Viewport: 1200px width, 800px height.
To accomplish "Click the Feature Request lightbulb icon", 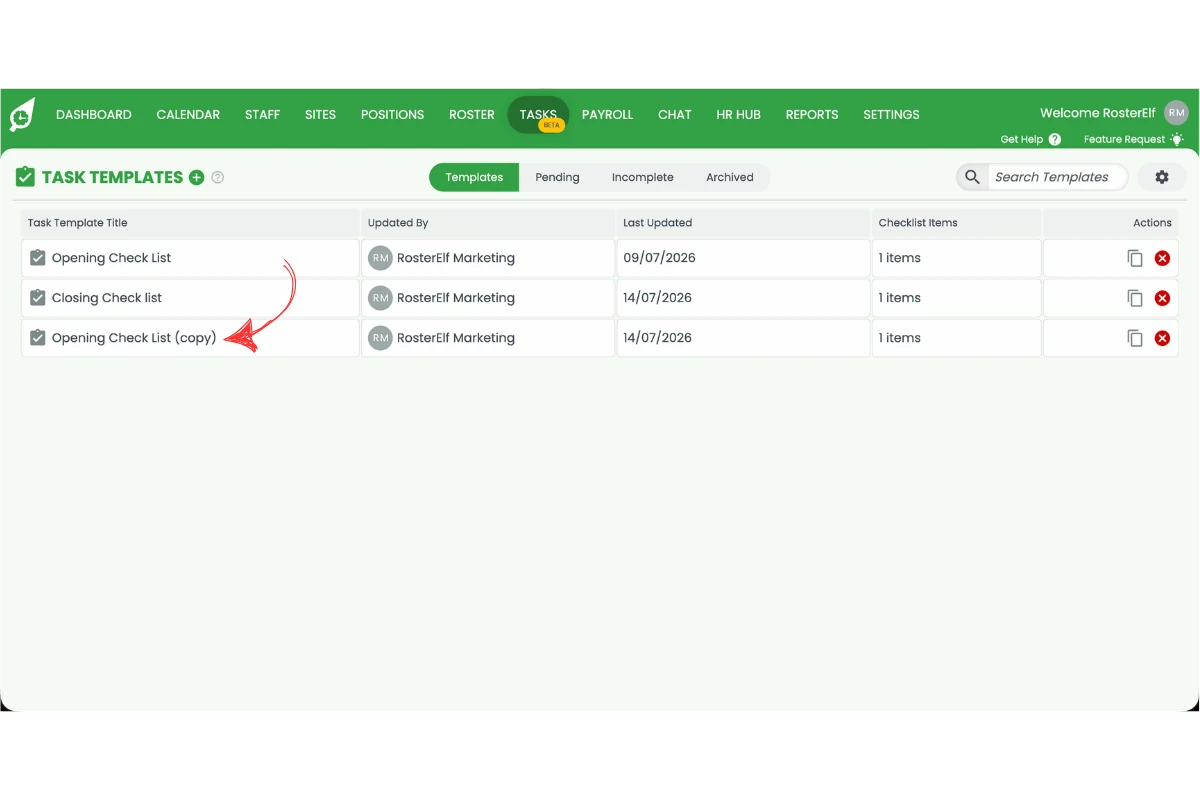I will coord(1177,140).
